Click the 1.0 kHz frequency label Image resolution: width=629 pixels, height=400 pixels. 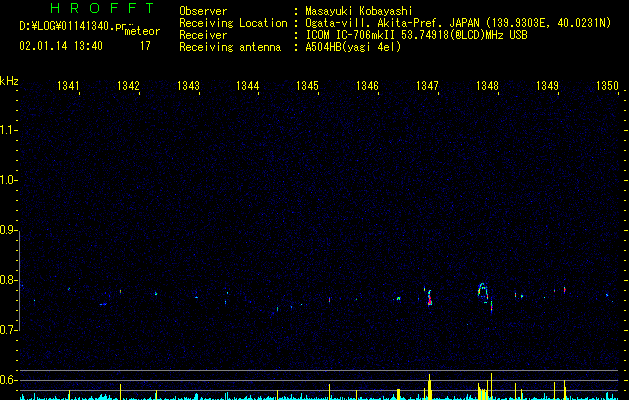[x=8, y=180]
